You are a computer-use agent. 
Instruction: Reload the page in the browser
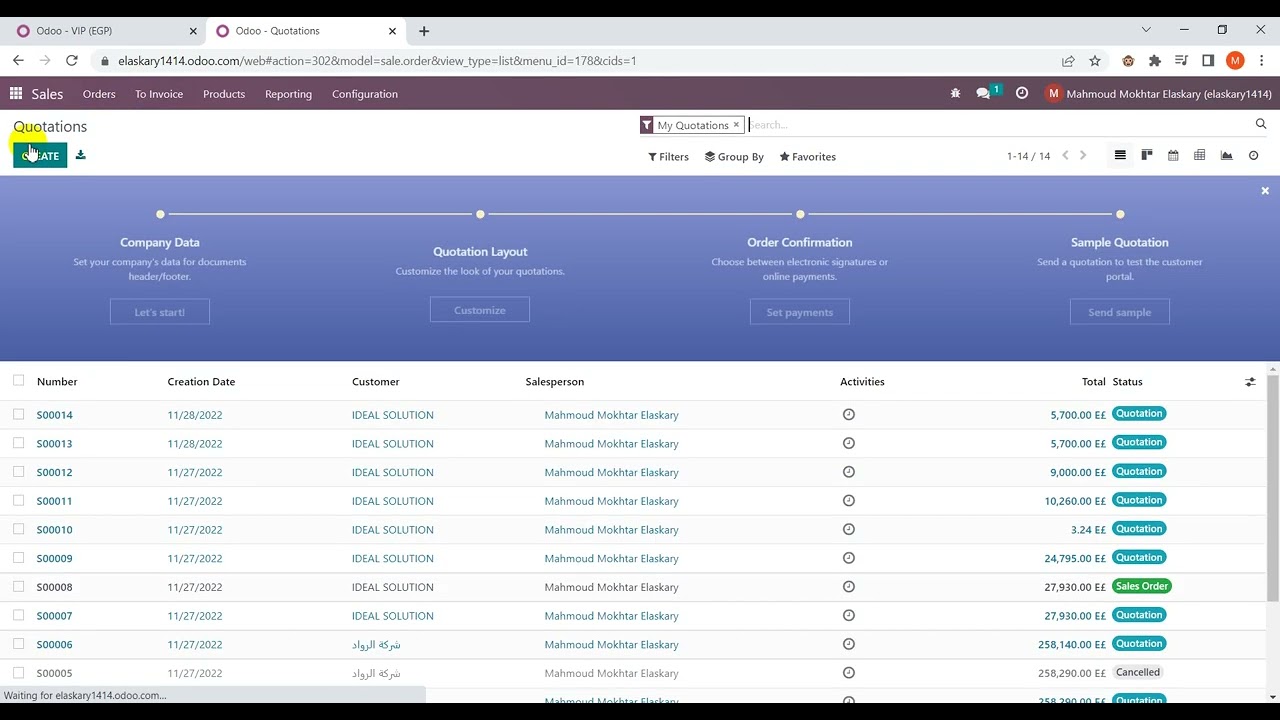tap(72, 61)
